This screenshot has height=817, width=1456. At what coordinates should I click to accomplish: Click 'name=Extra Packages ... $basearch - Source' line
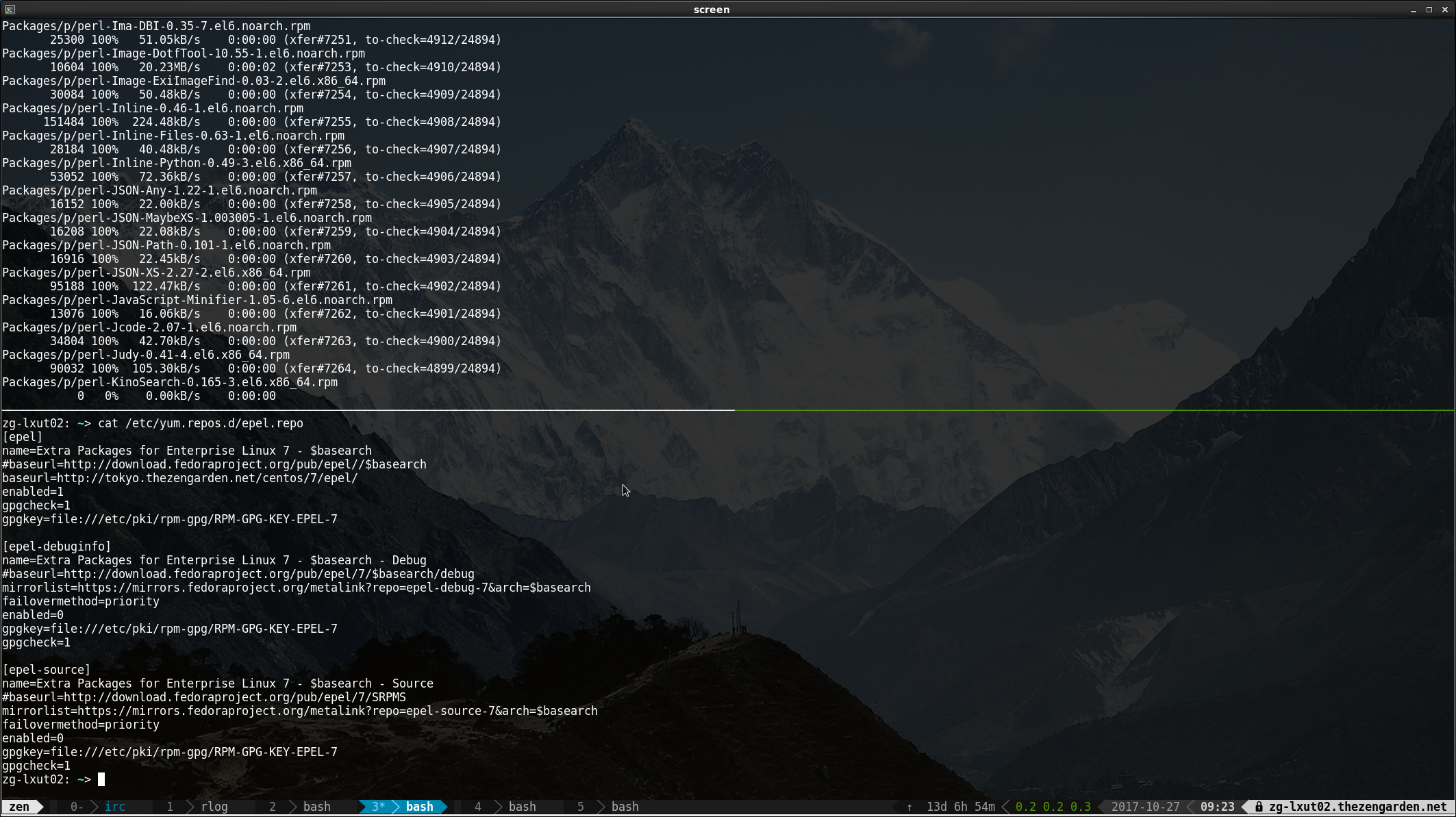(217, 683)
